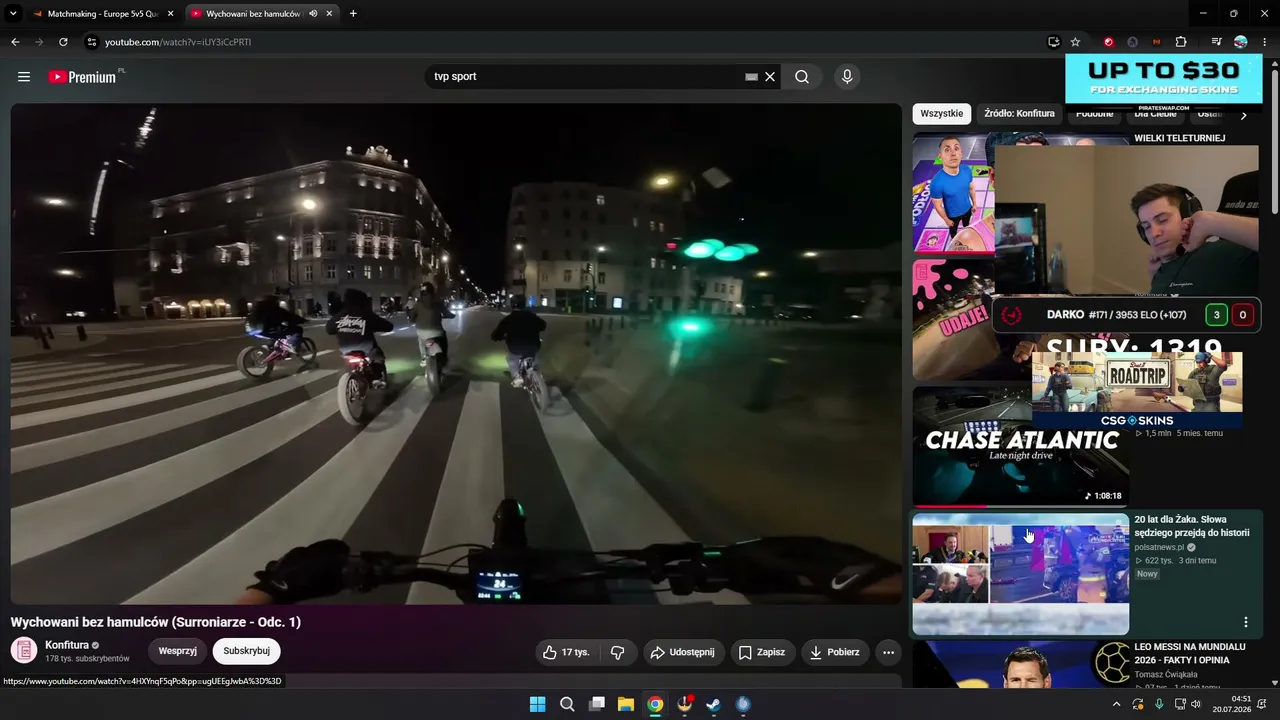Image resolution: width=1280 pixels, height=720 pixels.
Task: Open Task View on the taskbar
Action: point(597,704)
